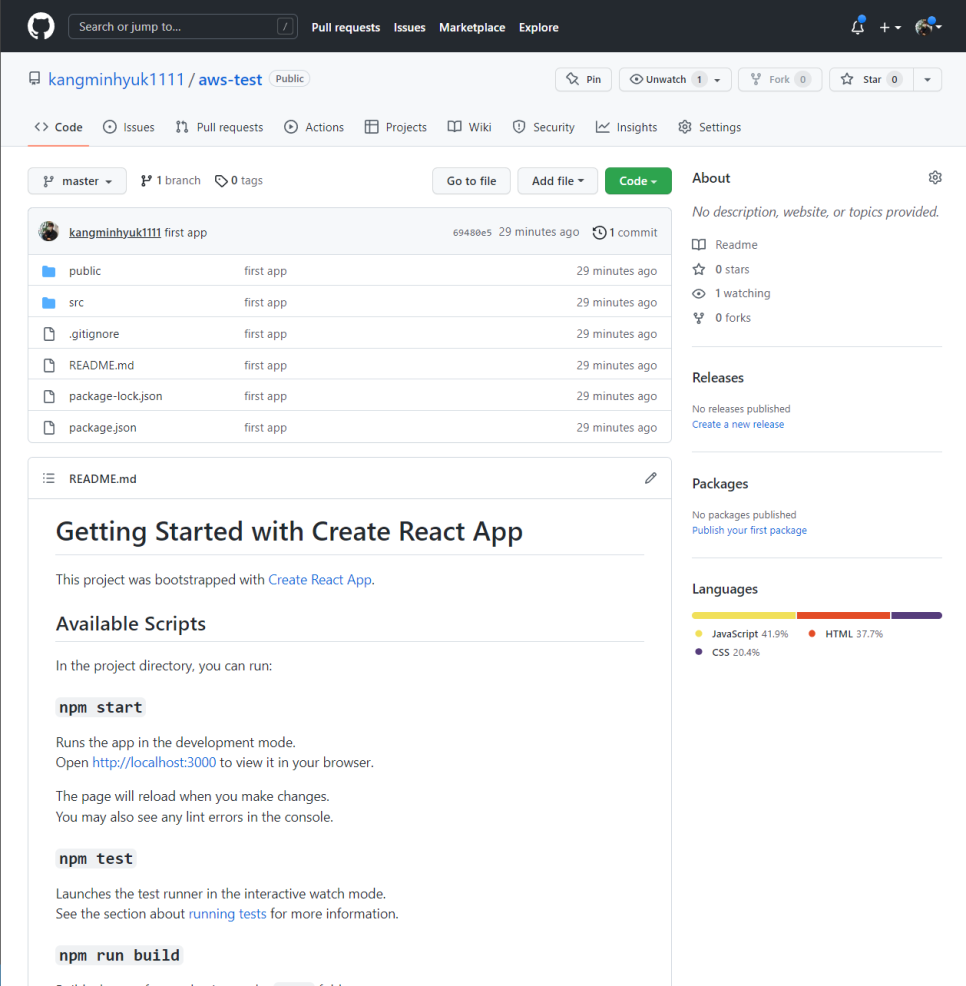Open the kangminhyuk1111 owner link
Screen dimensions: 966x986
(116, 79)
